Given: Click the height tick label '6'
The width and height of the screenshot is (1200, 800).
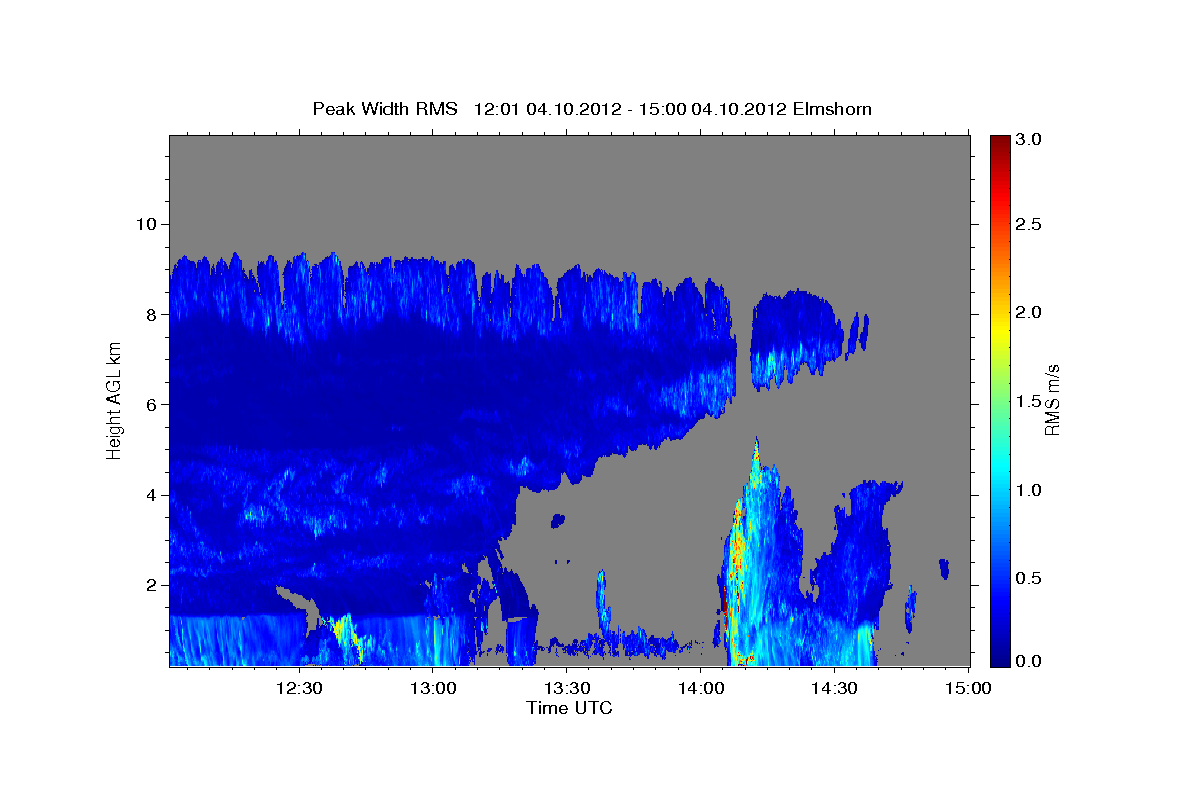Looking at the screenshot, I should click(150, 404).
